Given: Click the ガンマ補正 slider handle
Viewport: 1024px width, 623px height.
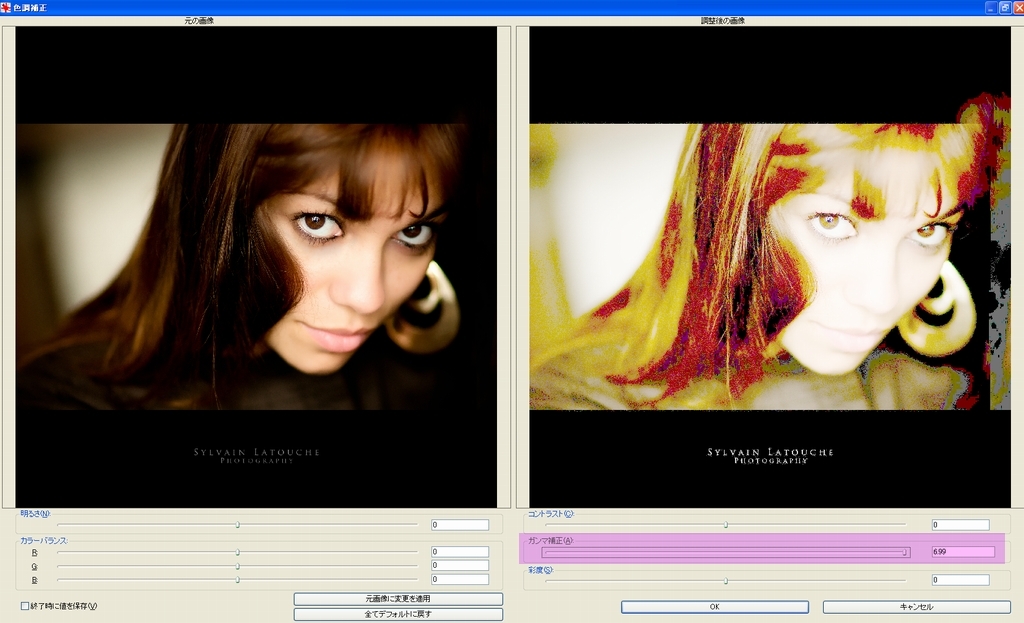Looking at the screenshot, I should point(904,552).
